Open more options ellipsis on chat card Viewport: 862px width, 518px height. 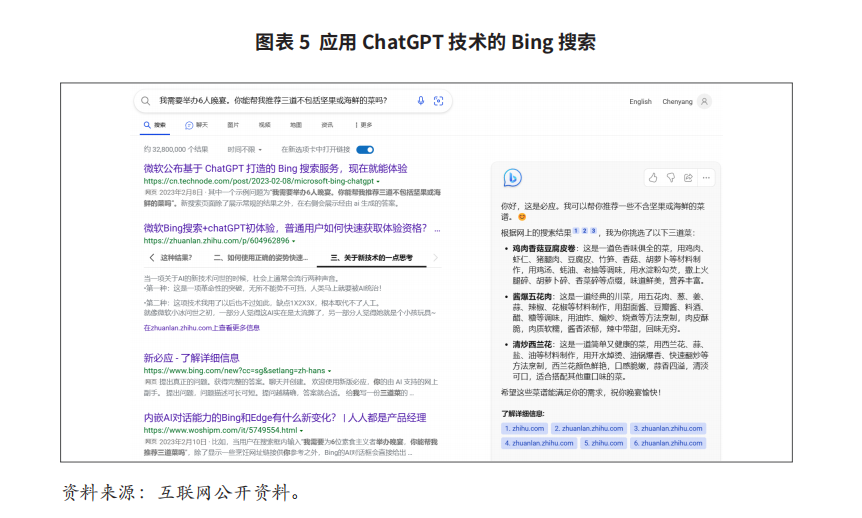tap(706, 178)
